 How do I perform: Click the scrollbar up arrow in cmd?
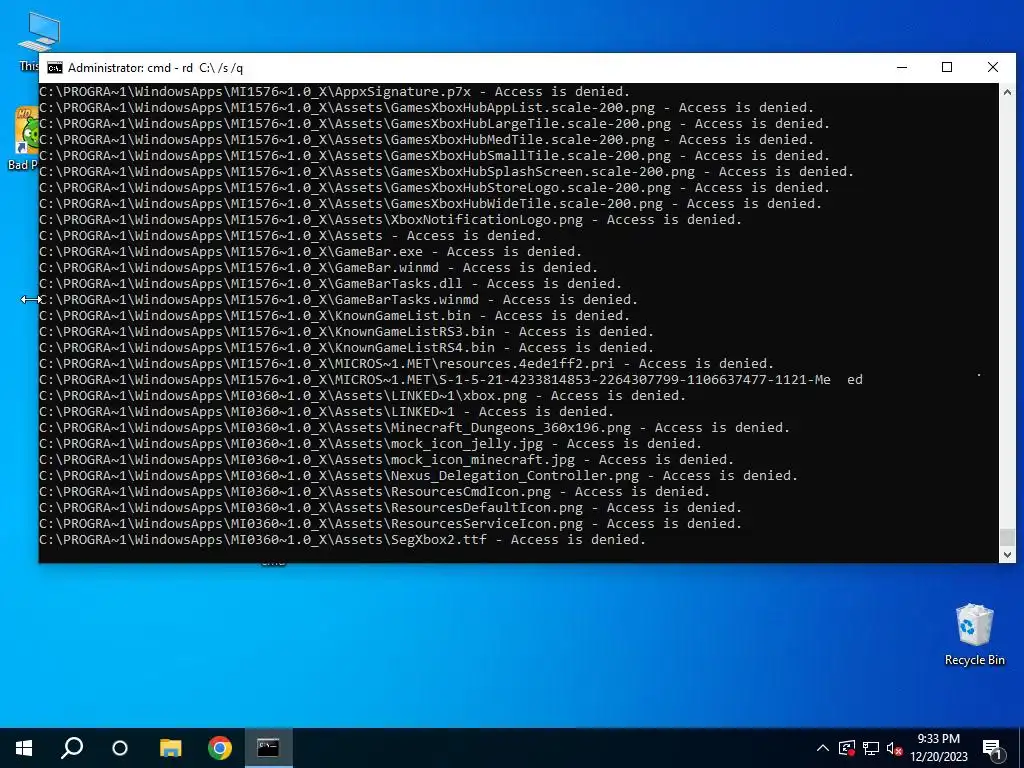pos(1007,92)
